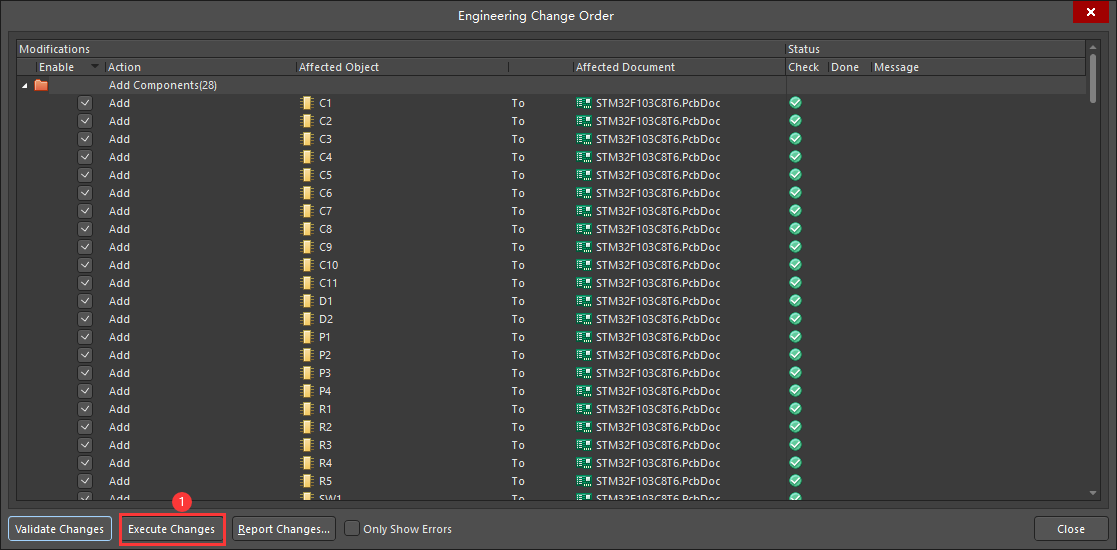Click the Action column header
The width and height of the screenshot is (1117, 550).
pyautogui.click(x=201, y=67)
